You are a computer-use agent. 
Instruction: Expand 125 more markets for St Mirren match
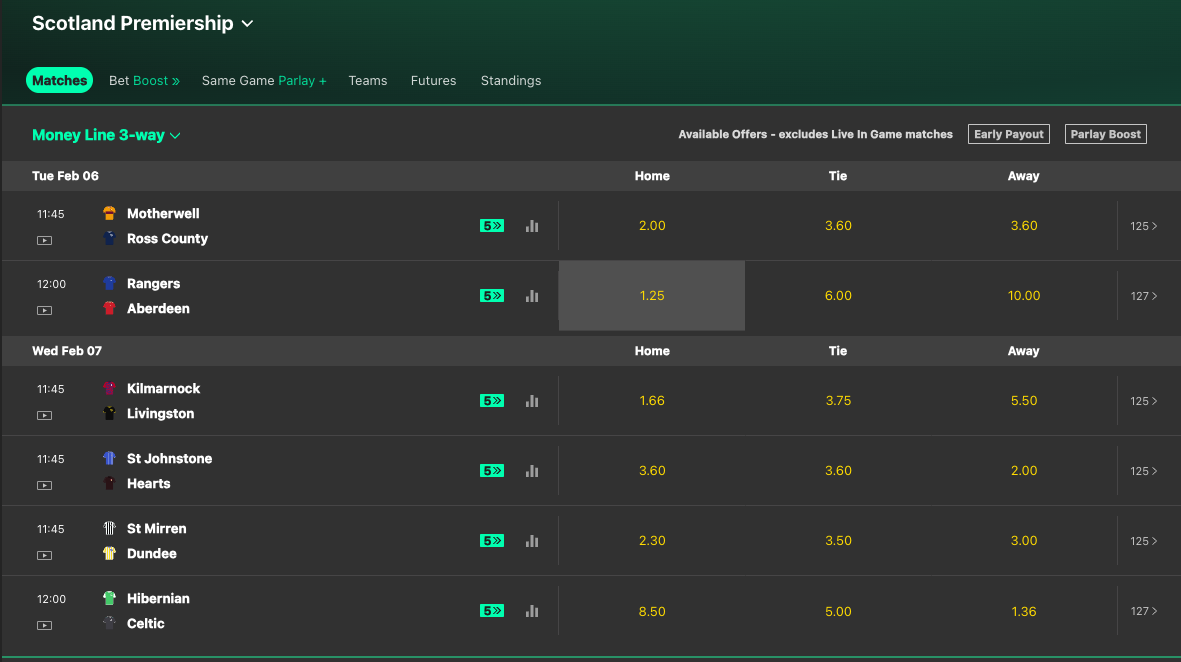pos(1143,541)
